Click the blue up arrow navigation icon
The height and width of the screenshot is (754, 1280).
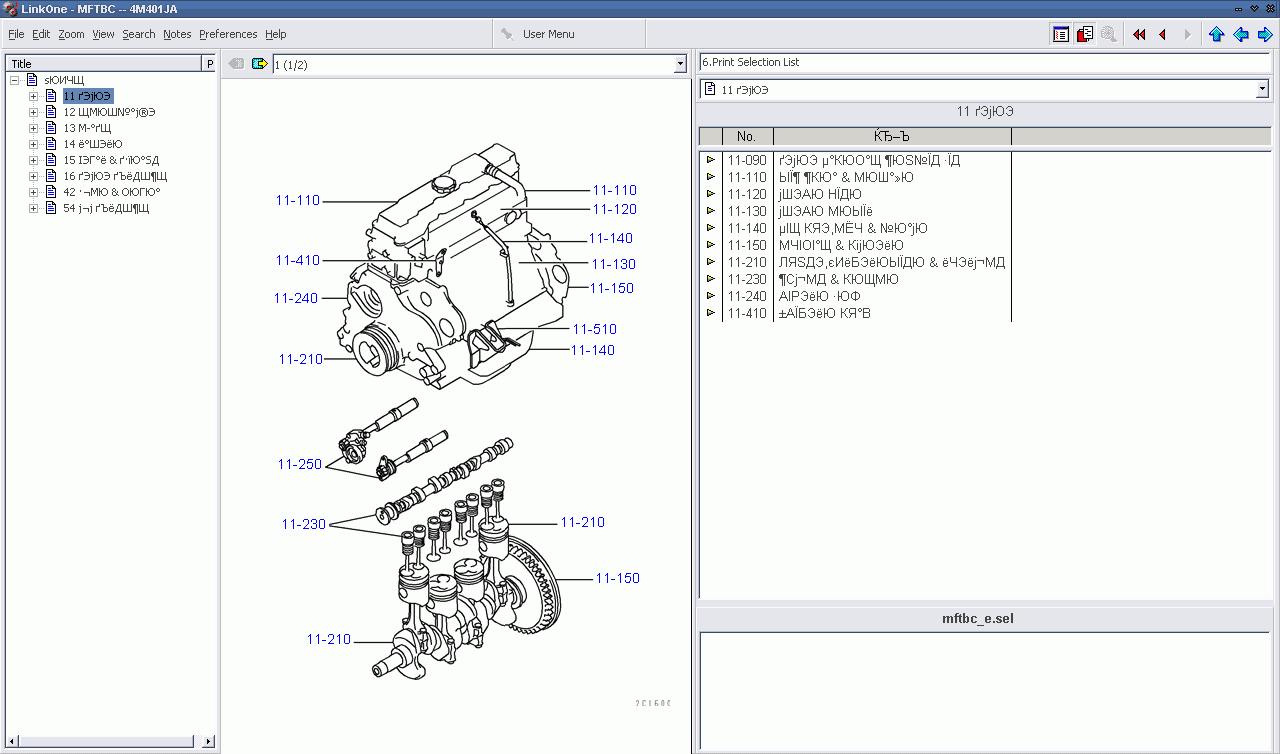point(1216,34)
